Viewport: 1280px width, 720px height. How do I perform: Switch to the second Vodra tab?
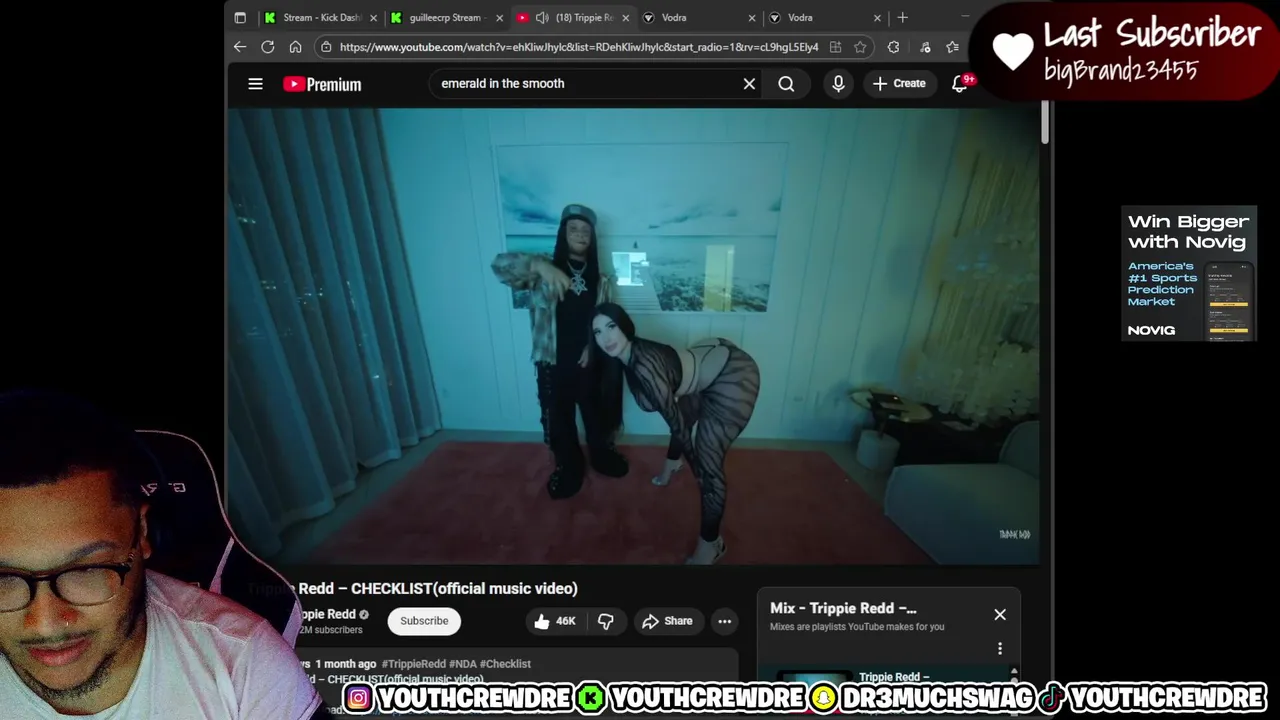pos(824,18)
